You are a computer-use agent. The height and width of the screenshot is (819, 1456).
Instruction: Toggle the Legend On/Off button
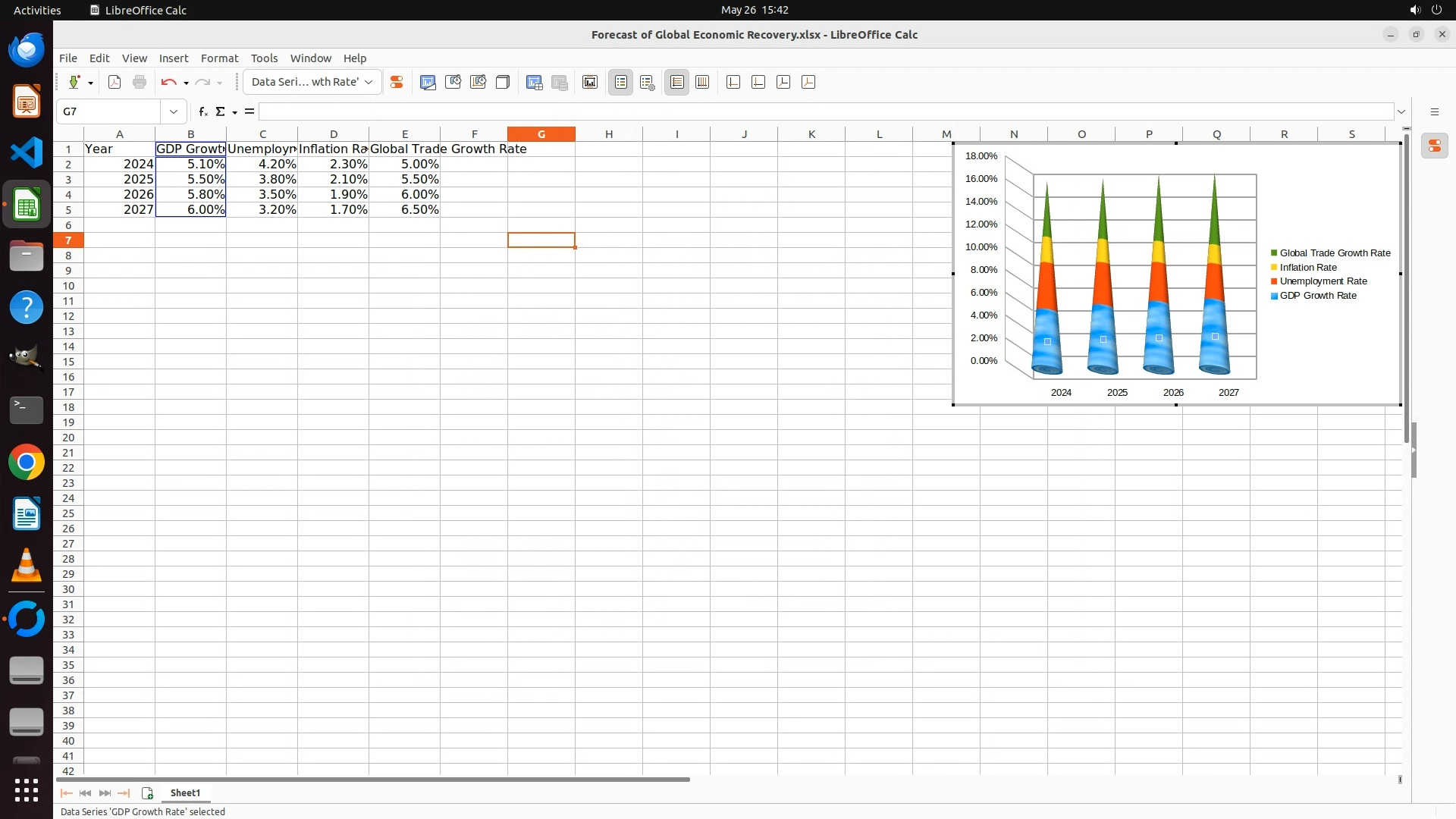(x=621, y=82)
